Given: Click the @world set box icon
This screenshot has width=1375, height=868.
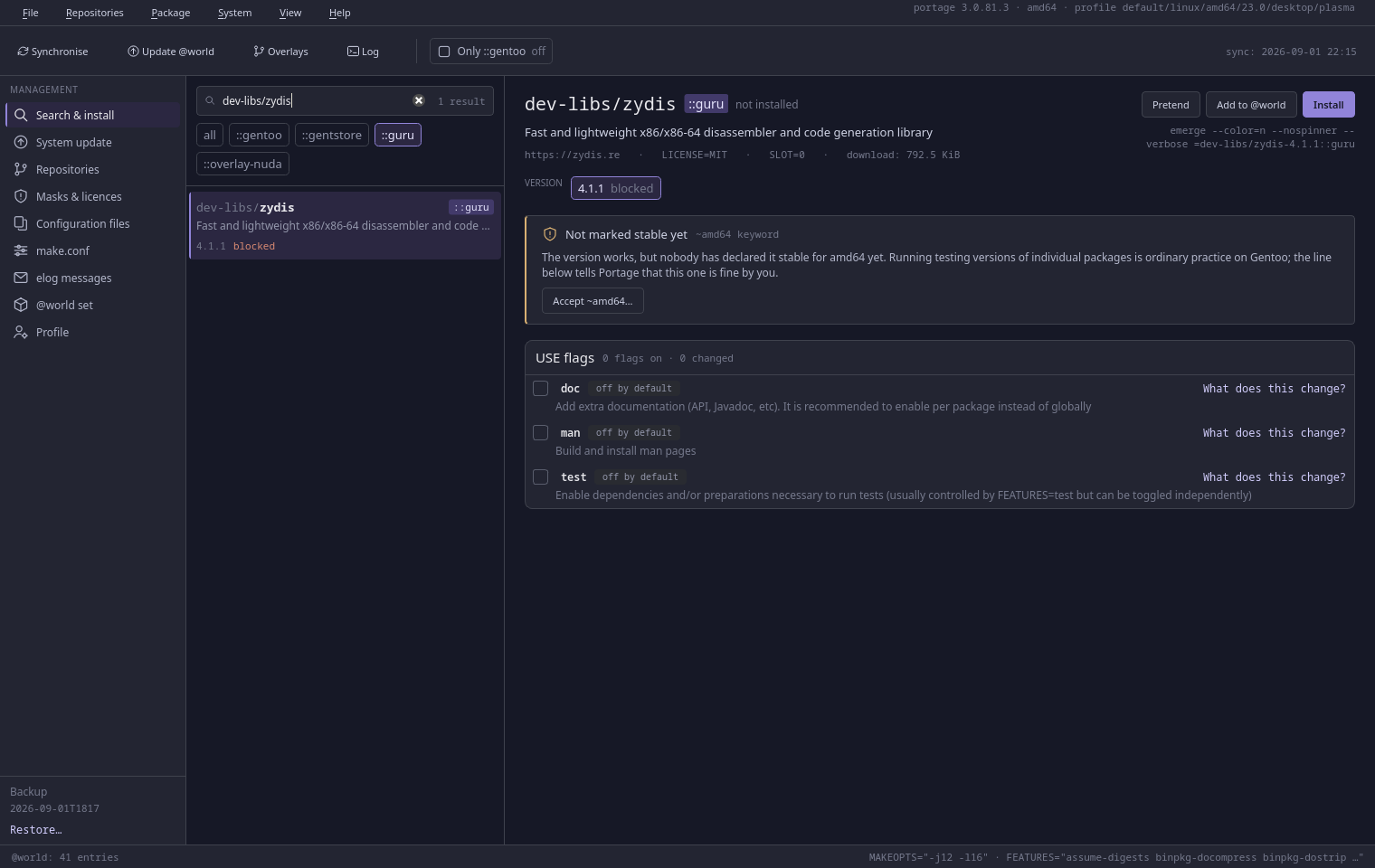Looking at the screenshot, I should [21, 305].
